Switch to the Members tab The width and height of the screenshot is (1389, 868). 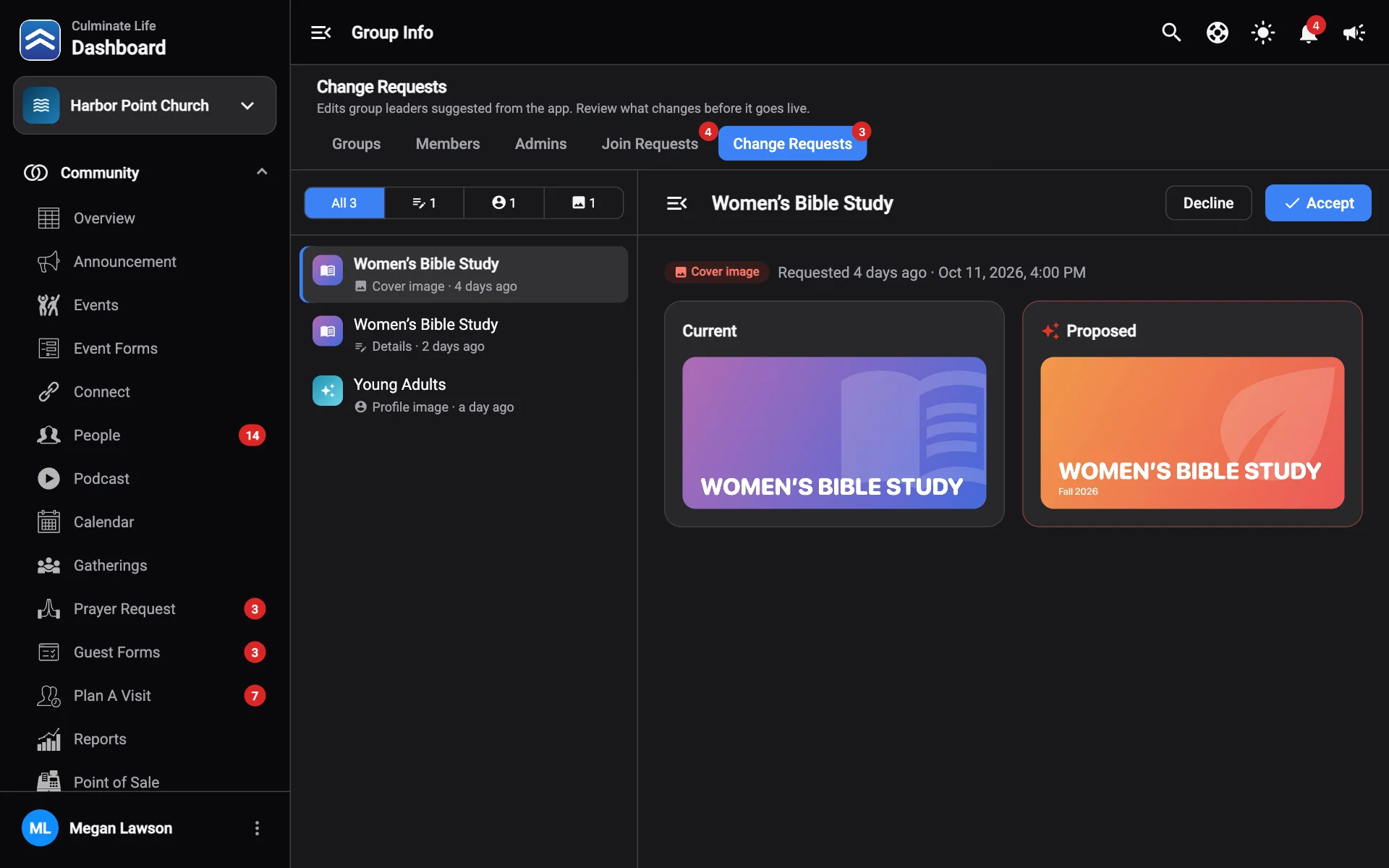pyautogui.click(x=448, y=144)
